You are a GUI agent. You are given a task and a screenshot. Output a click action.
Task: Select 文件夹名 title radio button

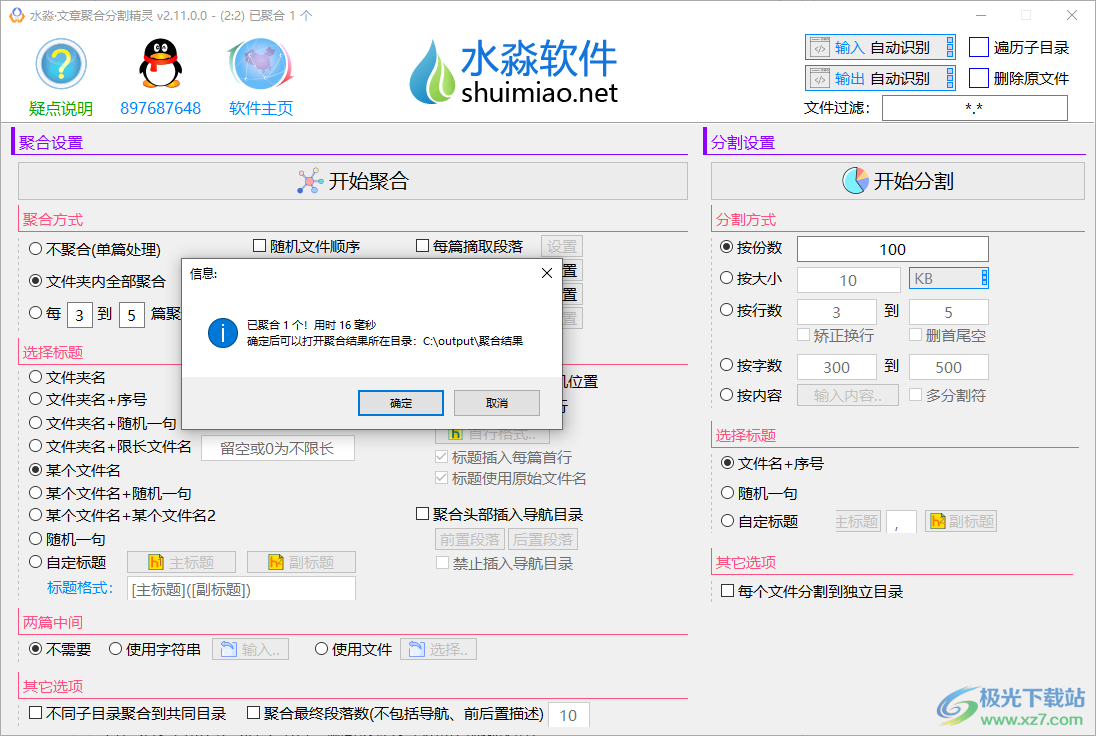pyautogui.click(x=36, y=377)
